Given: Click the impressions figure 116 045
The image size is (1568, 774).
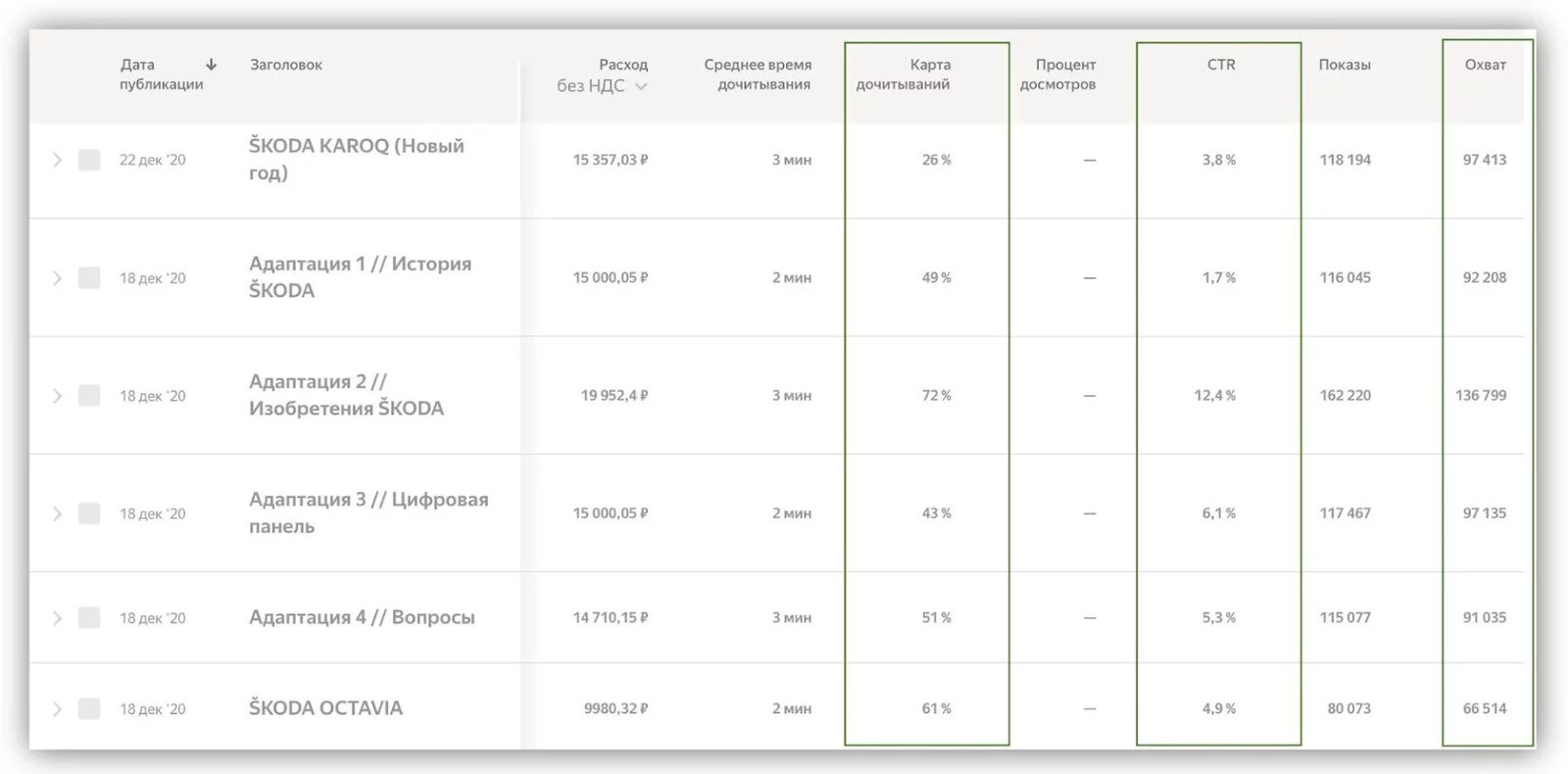Looking at the screenshot, I should [1346, 278].
